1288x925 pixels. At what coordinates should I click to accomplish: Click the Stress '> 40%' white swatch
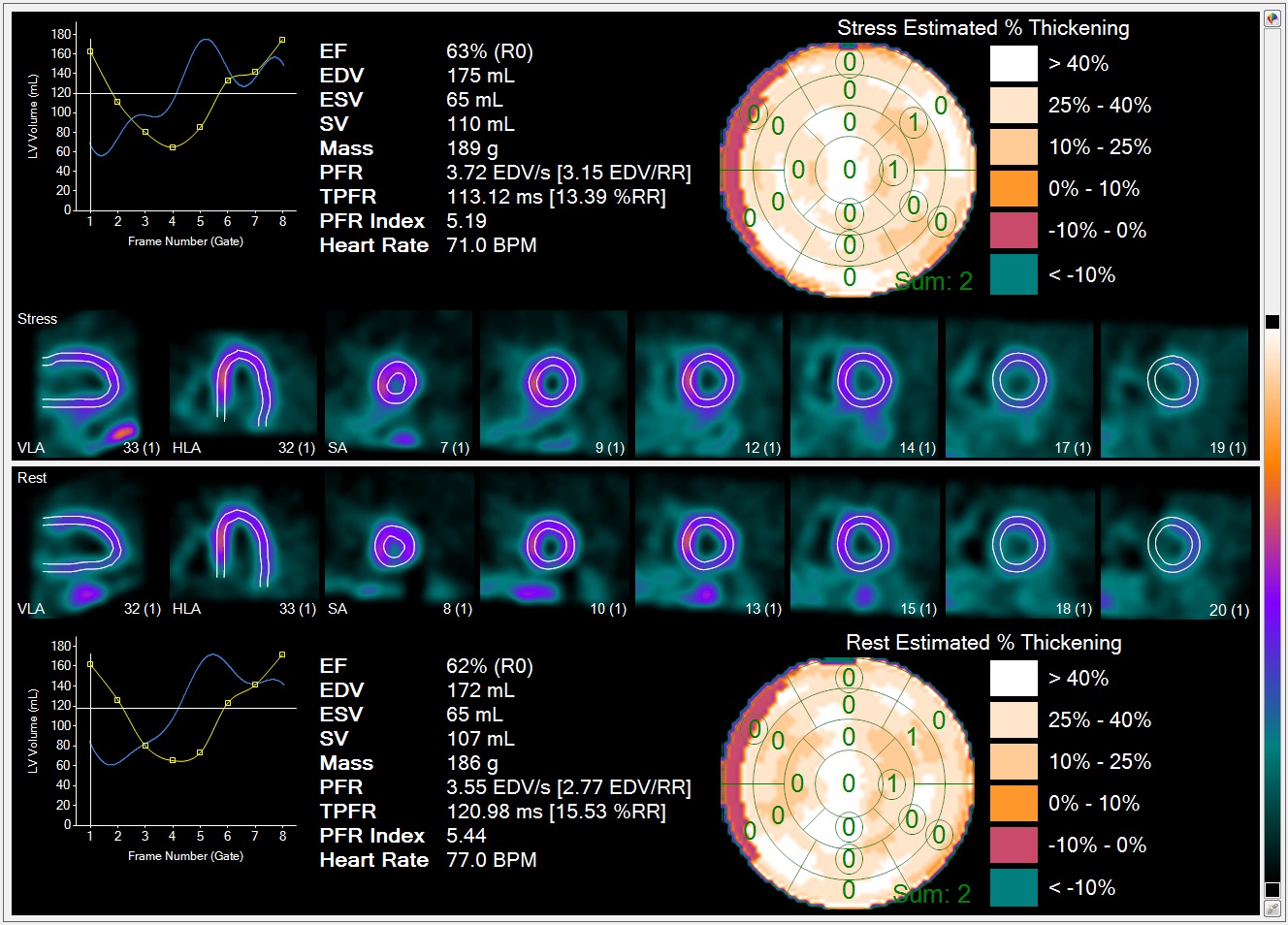[x=1014, y=64]
